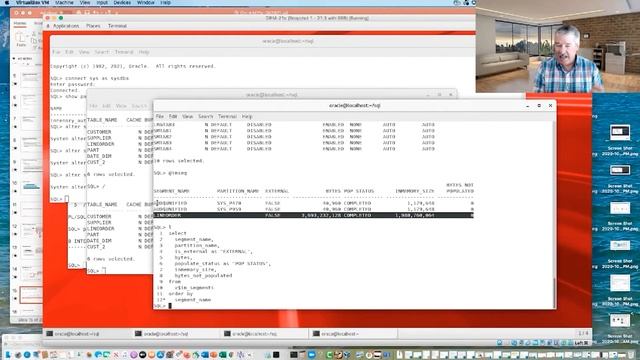Open Help menu of the front terminal
This screenshot has height=360, width=640.
247,116
